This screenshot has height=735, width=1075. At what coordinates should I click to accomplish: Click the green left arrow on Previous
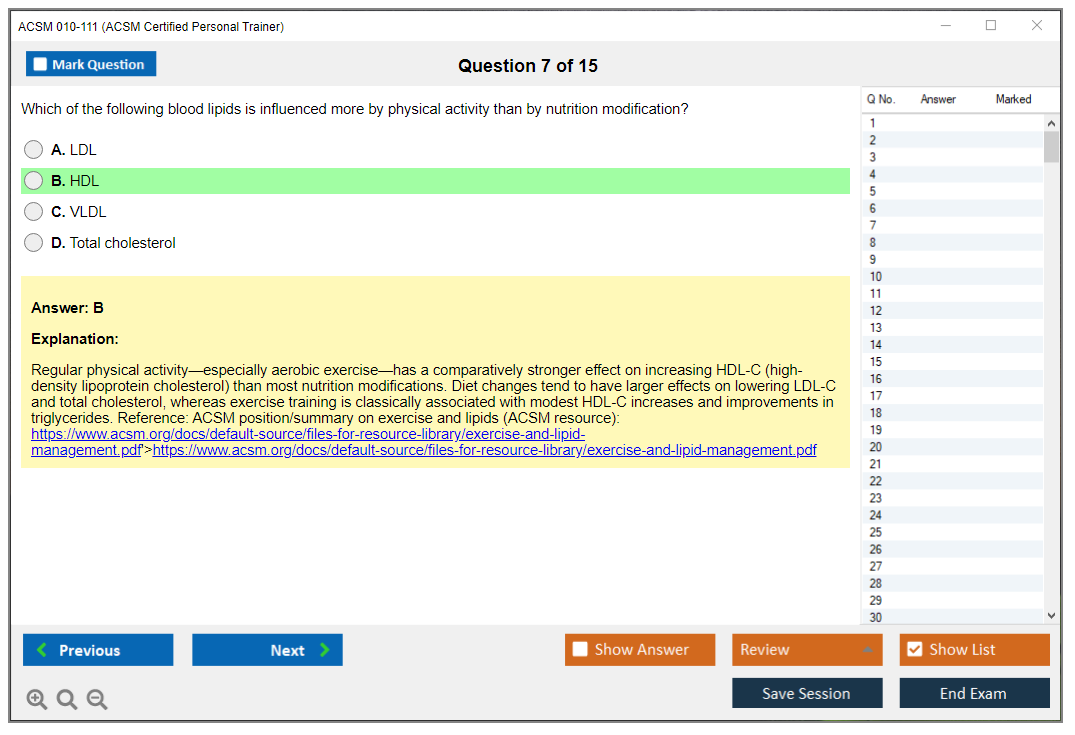[x=42, y=650]
